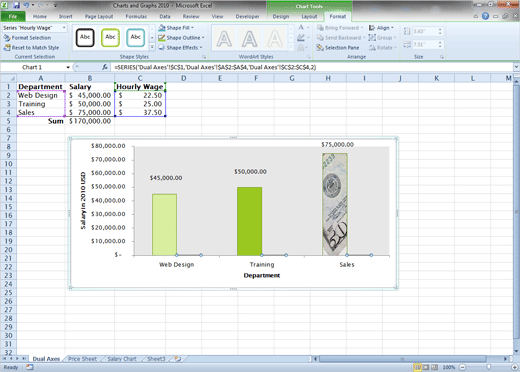
Task: Select the Sales bar with dollar bill fill
Action: tap(335, 204)
